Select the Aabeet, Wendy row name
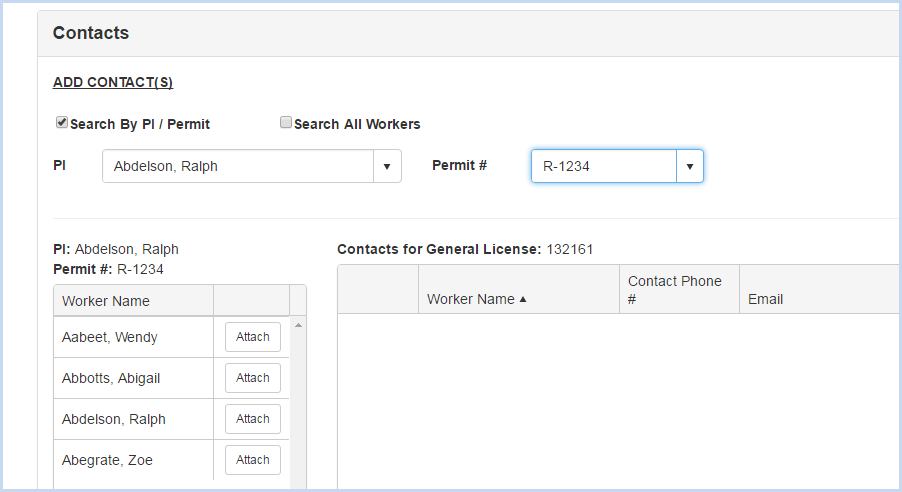 [x=109, y=337]
